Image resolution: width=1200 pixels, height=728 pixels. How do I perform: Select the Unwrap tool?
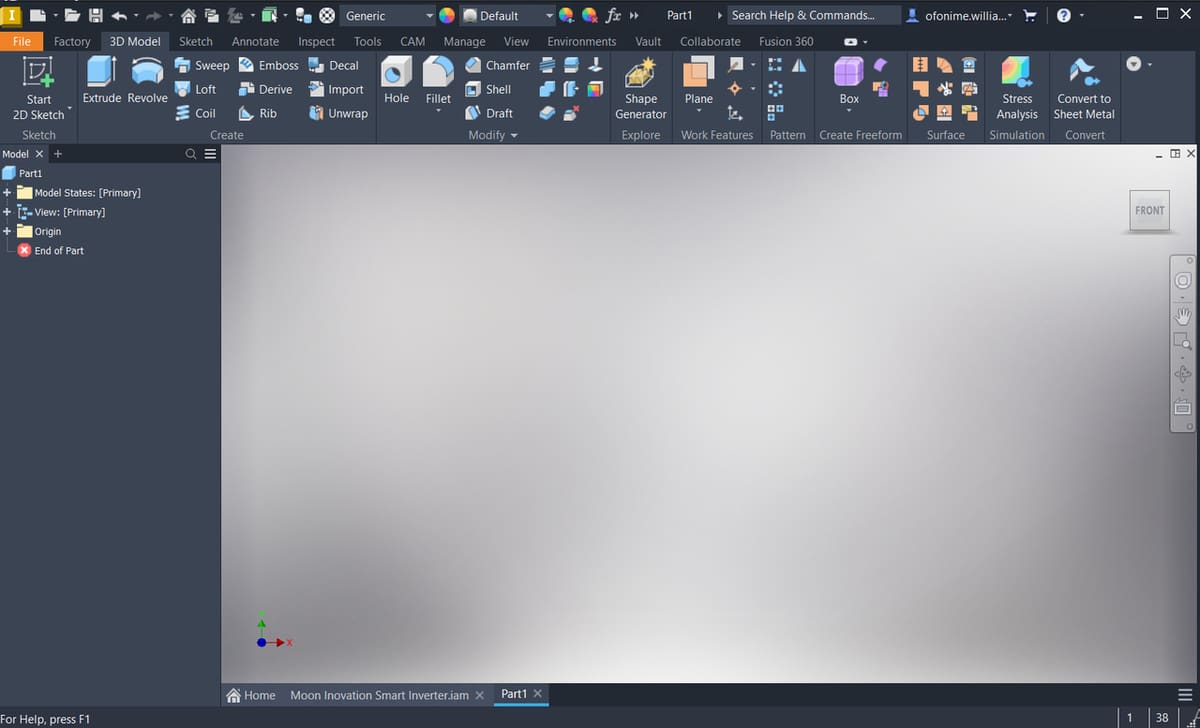[338, 113]
